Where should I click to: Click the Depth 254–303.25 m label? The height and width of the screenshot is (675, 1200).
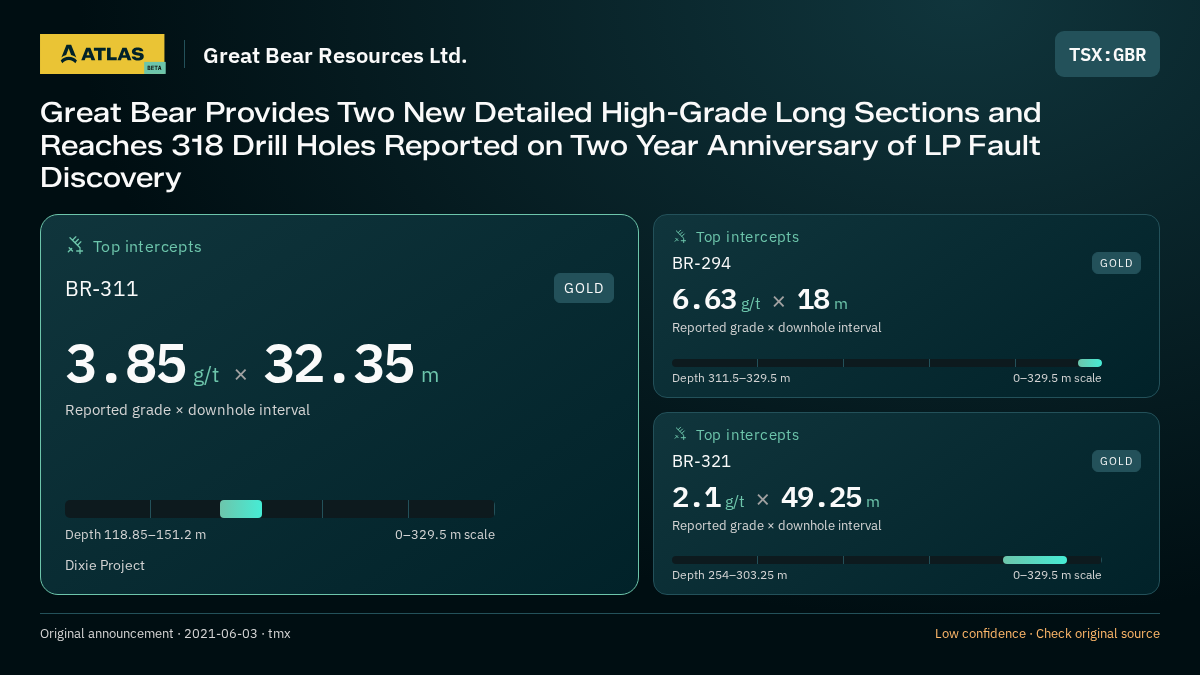729,575
